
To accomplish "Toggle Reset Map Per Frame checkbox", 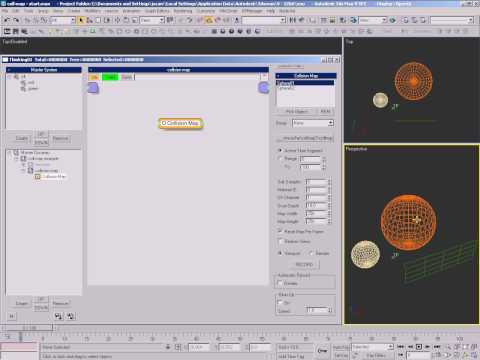I will pyautogui.click(x=280, y=231).
